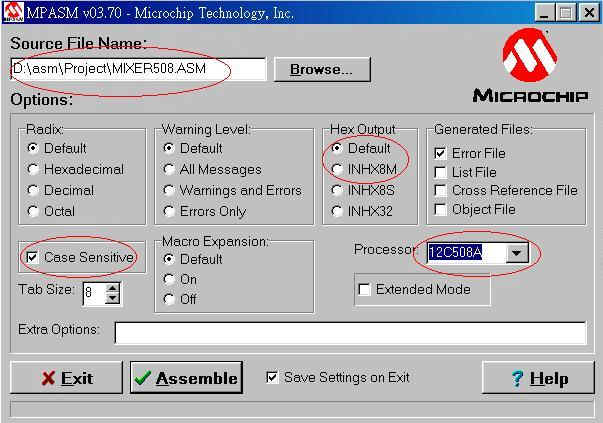The width and height of the screenshot is (603, 423).
Task: Toggle the Case Sensitive checkbox
Action: [32, 257]
